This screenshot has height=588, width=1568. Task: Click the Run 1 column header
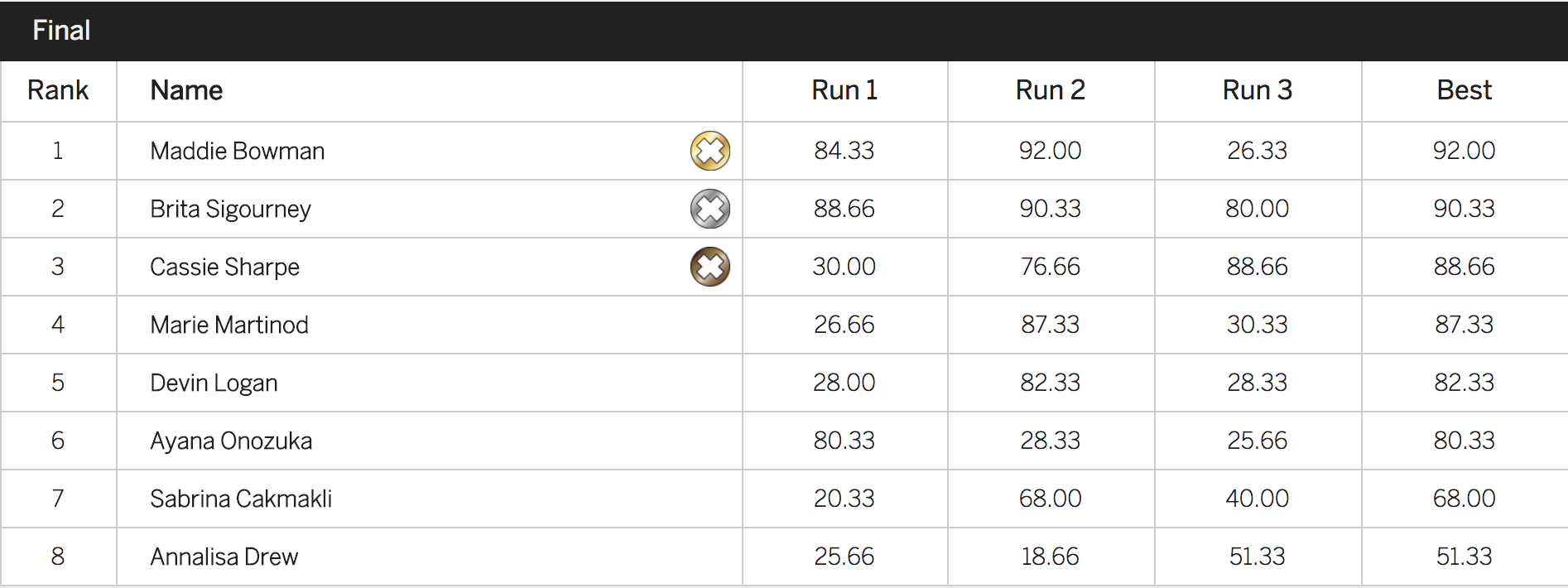pyautogui.click(x=844, y=90)
